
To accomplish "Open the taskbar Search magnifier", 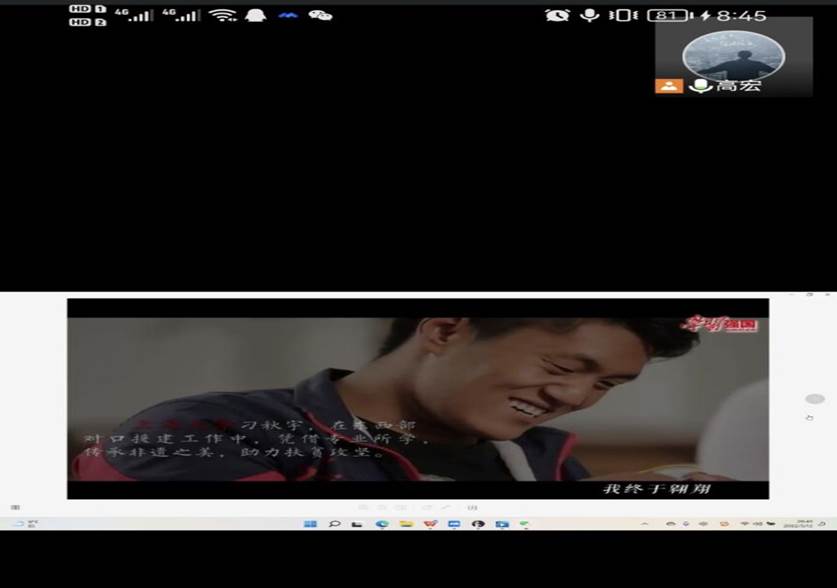I will click(335, 524).
